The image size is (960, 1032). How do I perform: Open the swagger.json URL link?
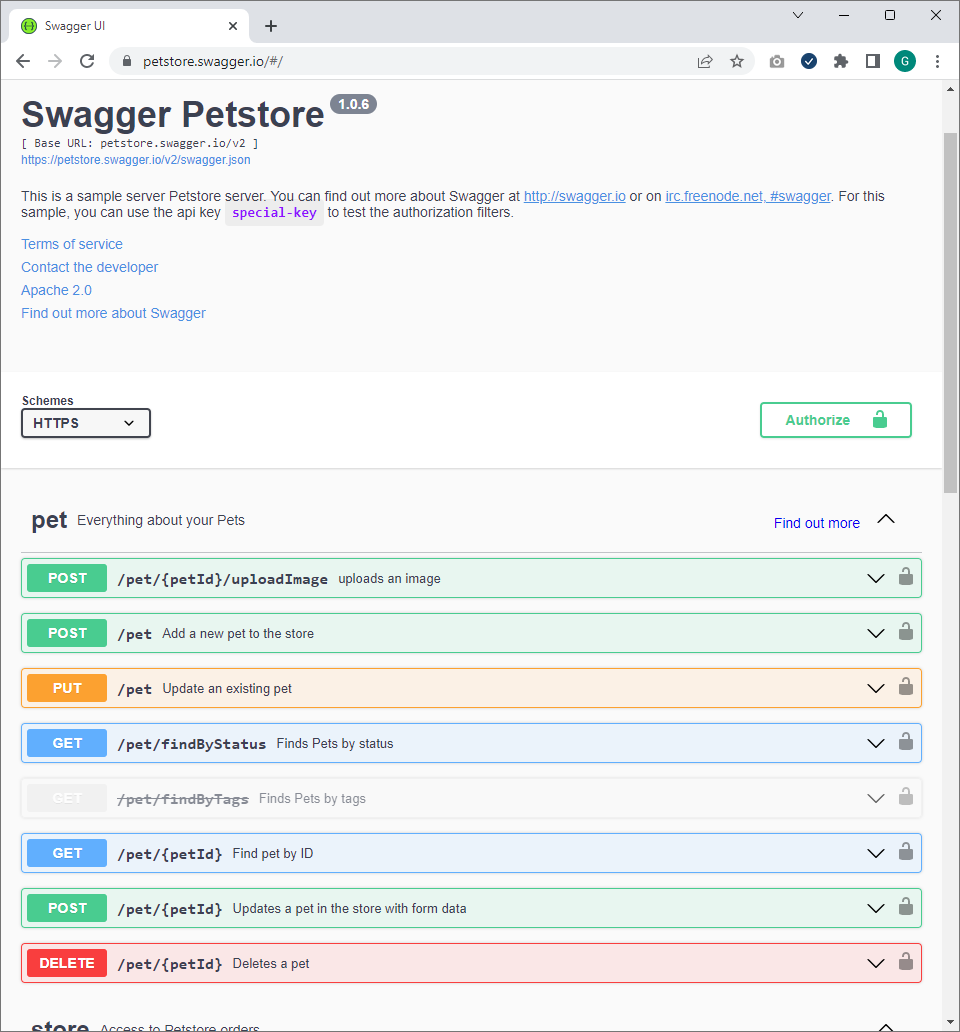pos(136,160)
